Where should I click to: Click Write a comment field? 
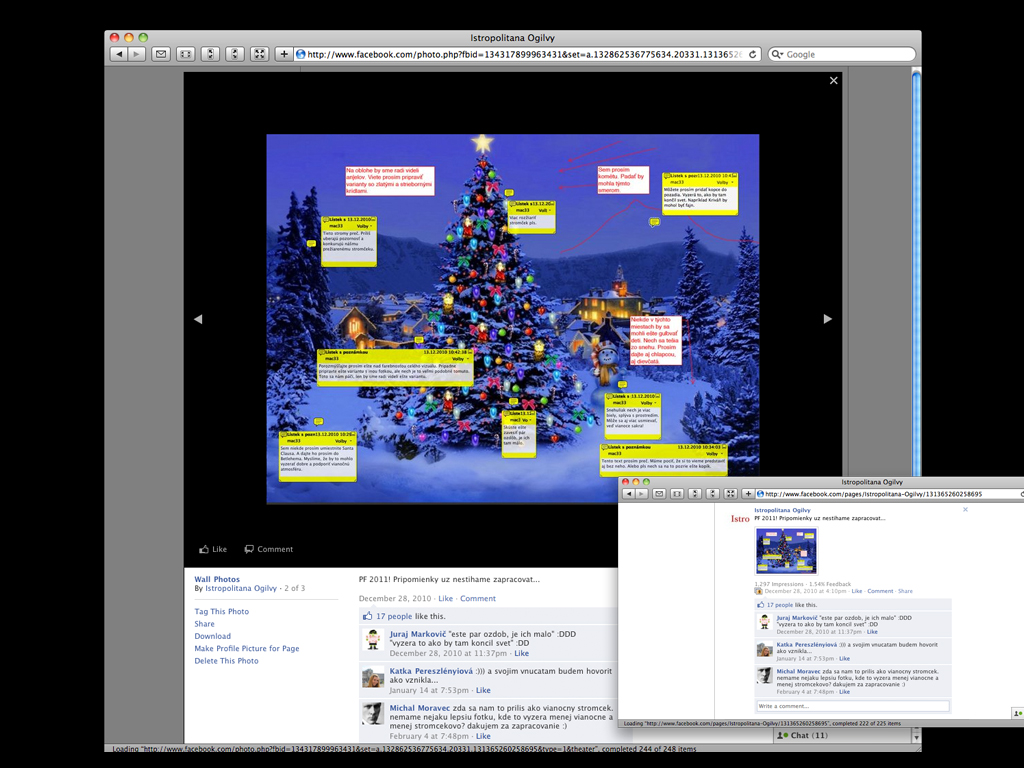[x=853, y=706]
